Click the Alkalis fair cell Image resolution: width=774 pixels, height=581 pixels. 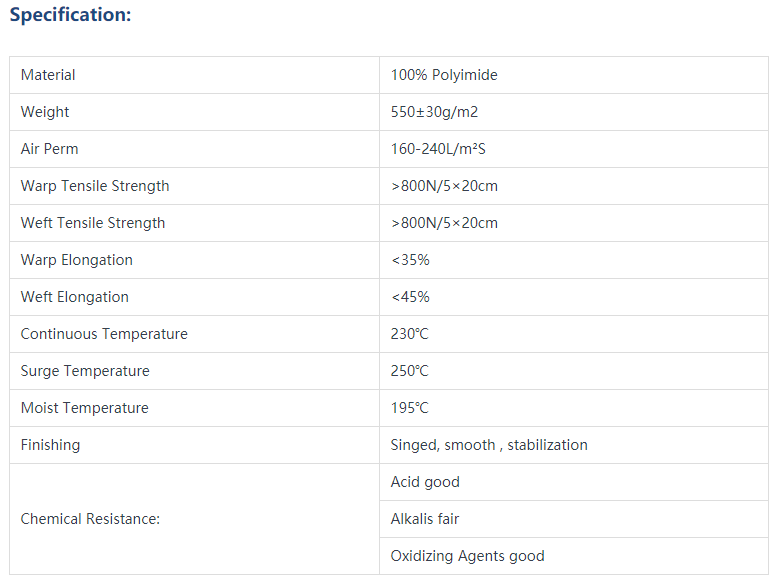click(574, 519)
